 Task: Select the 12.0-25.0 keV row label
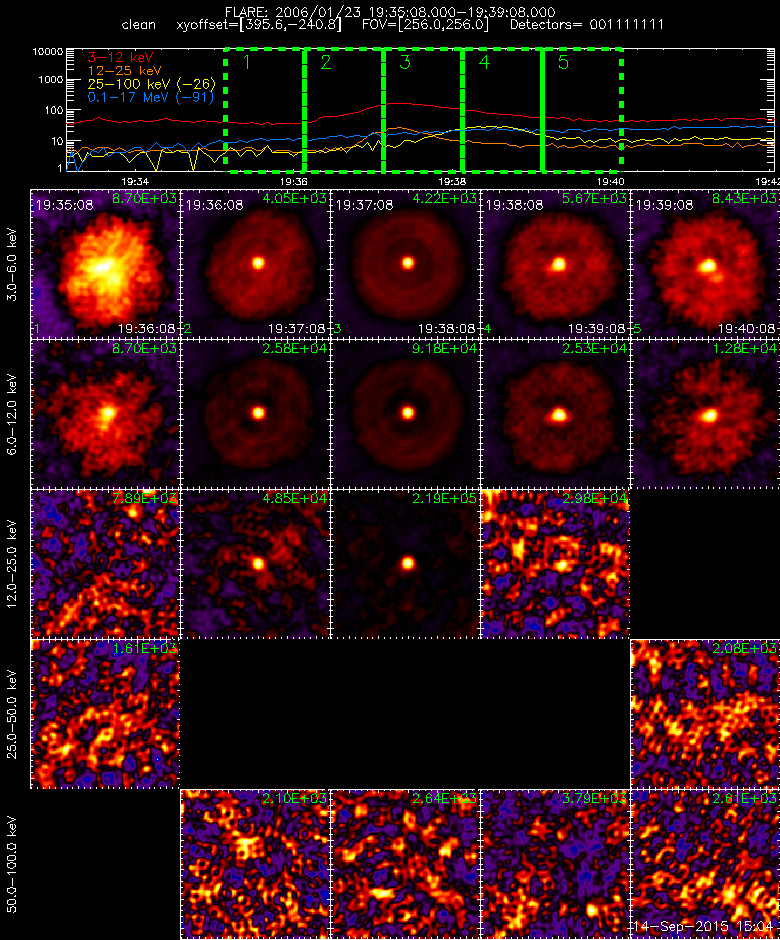[12, 565]
